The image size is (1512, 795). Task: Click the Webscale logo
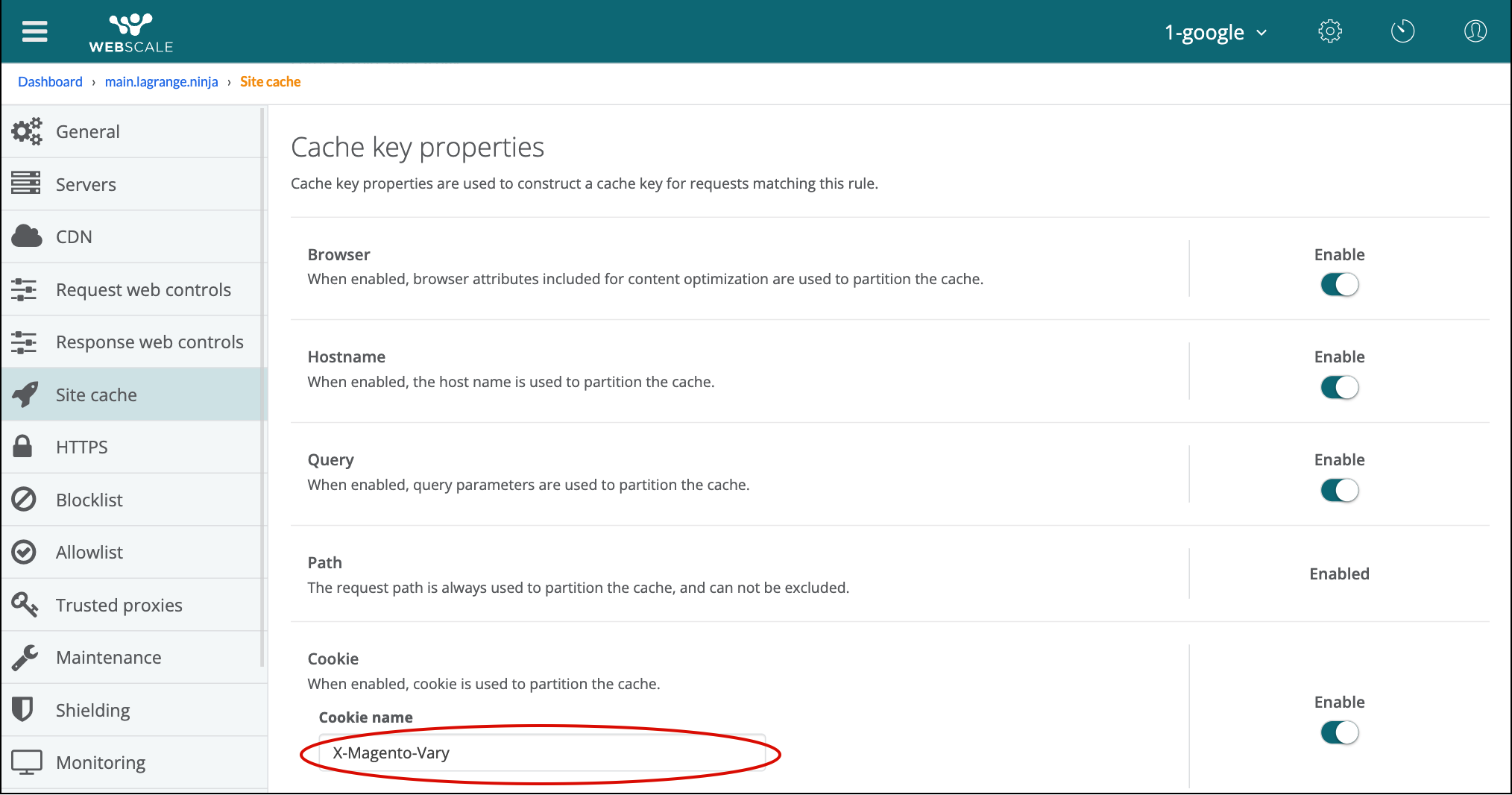pos(130,33)
